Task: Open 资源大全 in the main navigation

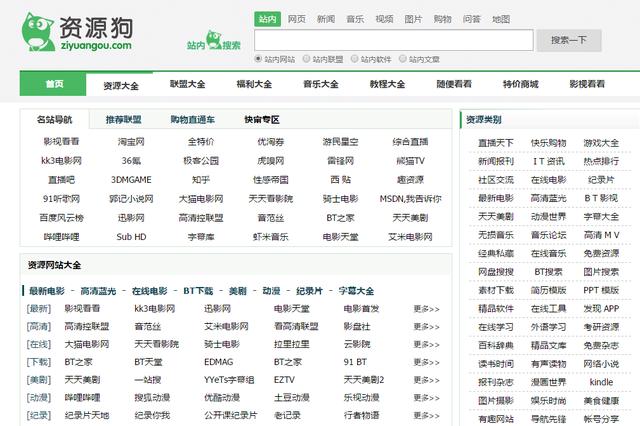Action: click(x=121, y=86)
